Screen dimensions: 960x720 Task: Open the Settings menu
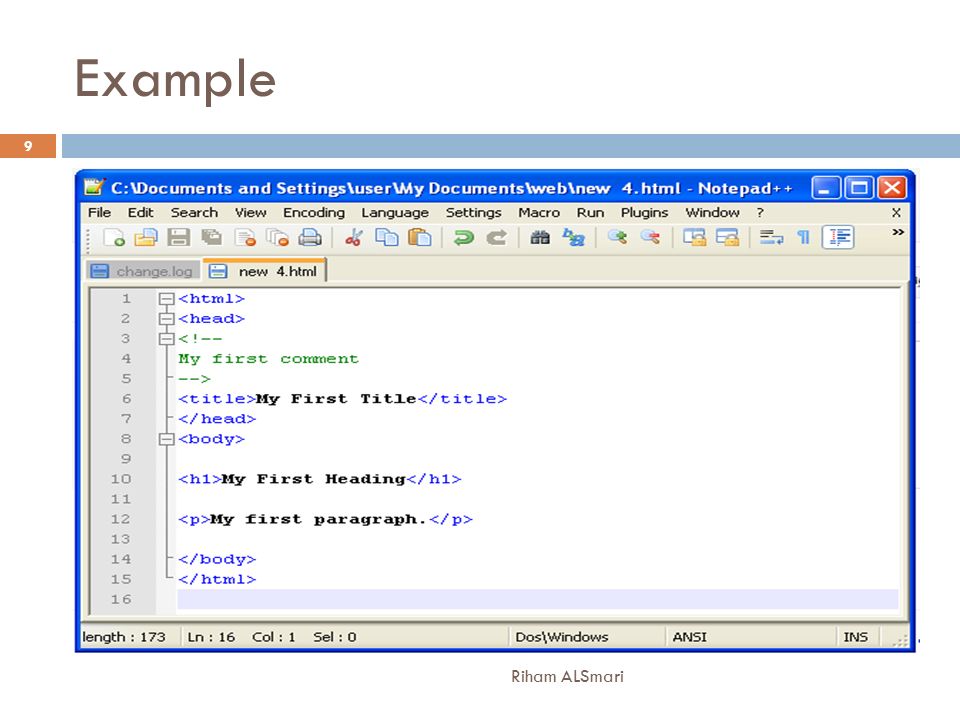click(473, 212)
